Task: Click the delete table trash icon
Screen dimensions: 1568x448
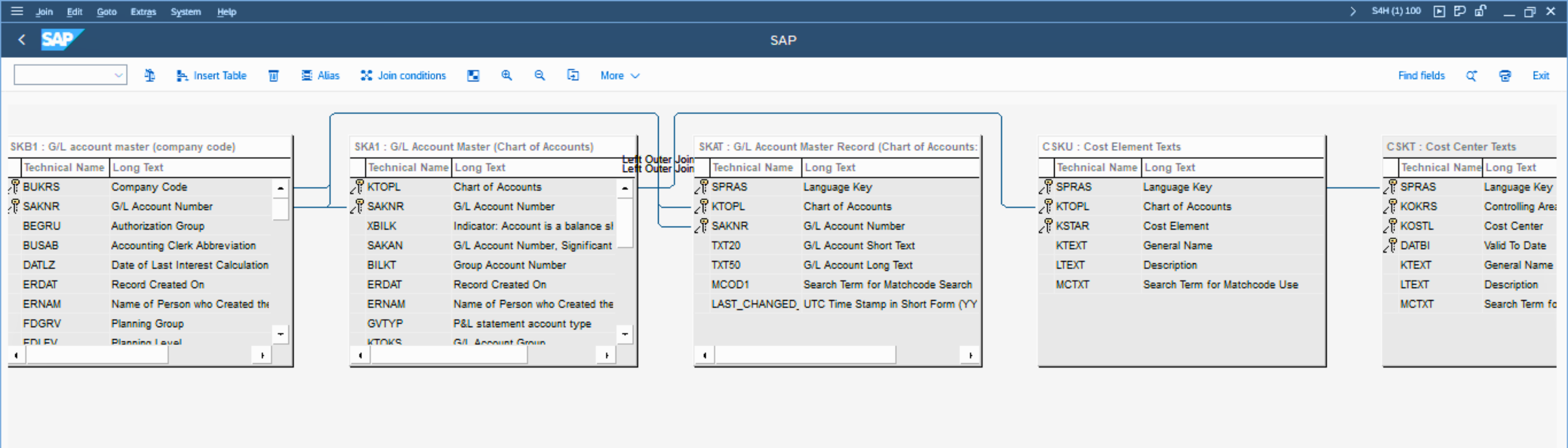Action: 274,75
